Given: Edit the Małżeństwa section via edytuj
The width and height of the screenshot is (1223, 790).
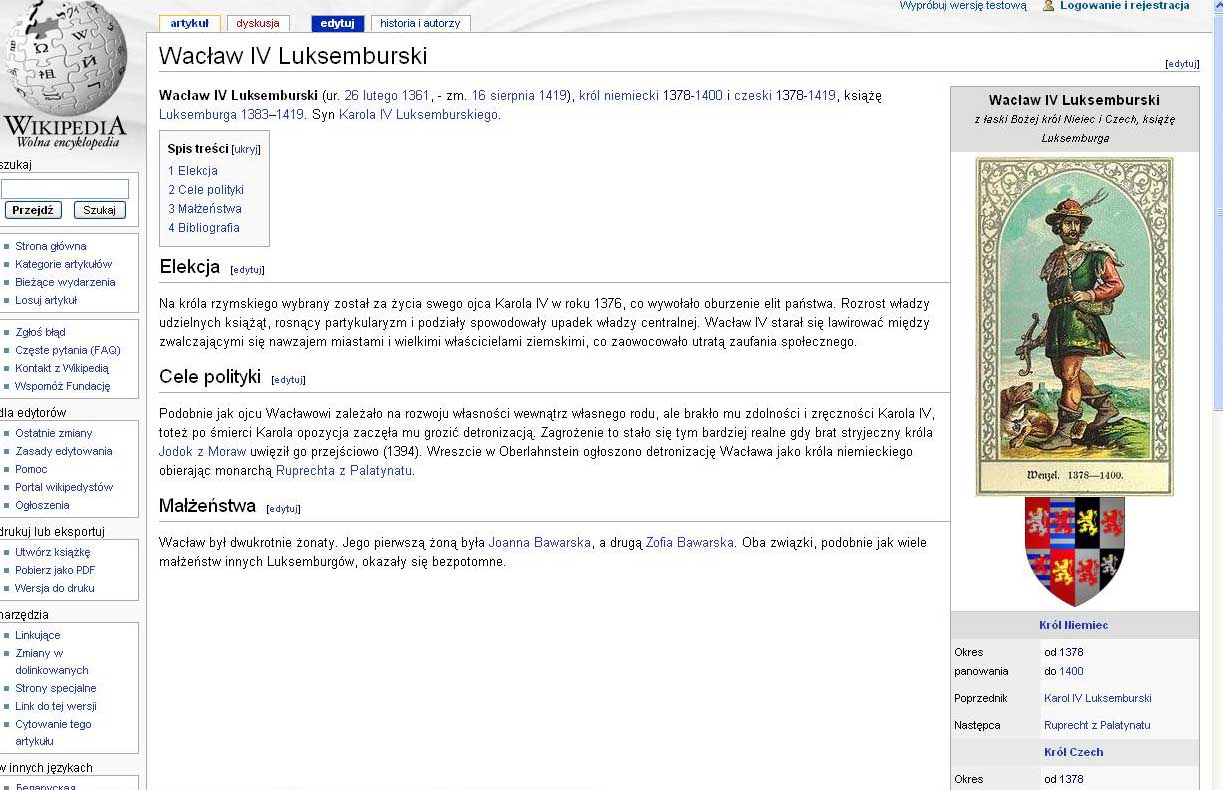Looking at the screenshot, I should (x=283, y=508).
